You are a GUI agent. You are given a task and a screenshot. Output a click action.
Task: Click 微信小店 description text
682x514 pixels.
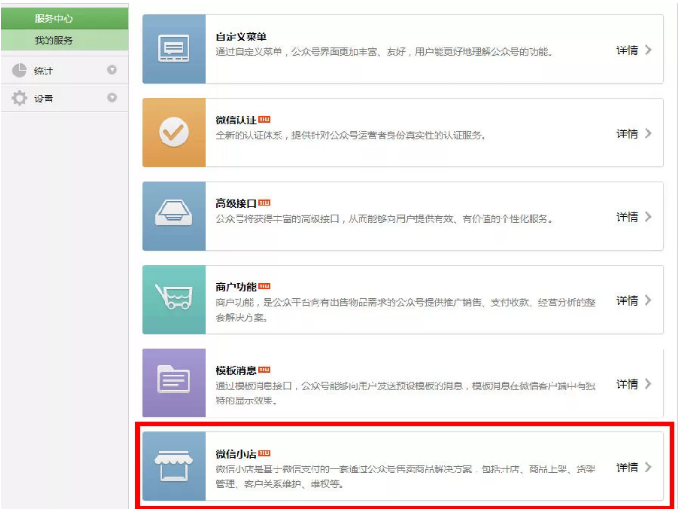405,476
